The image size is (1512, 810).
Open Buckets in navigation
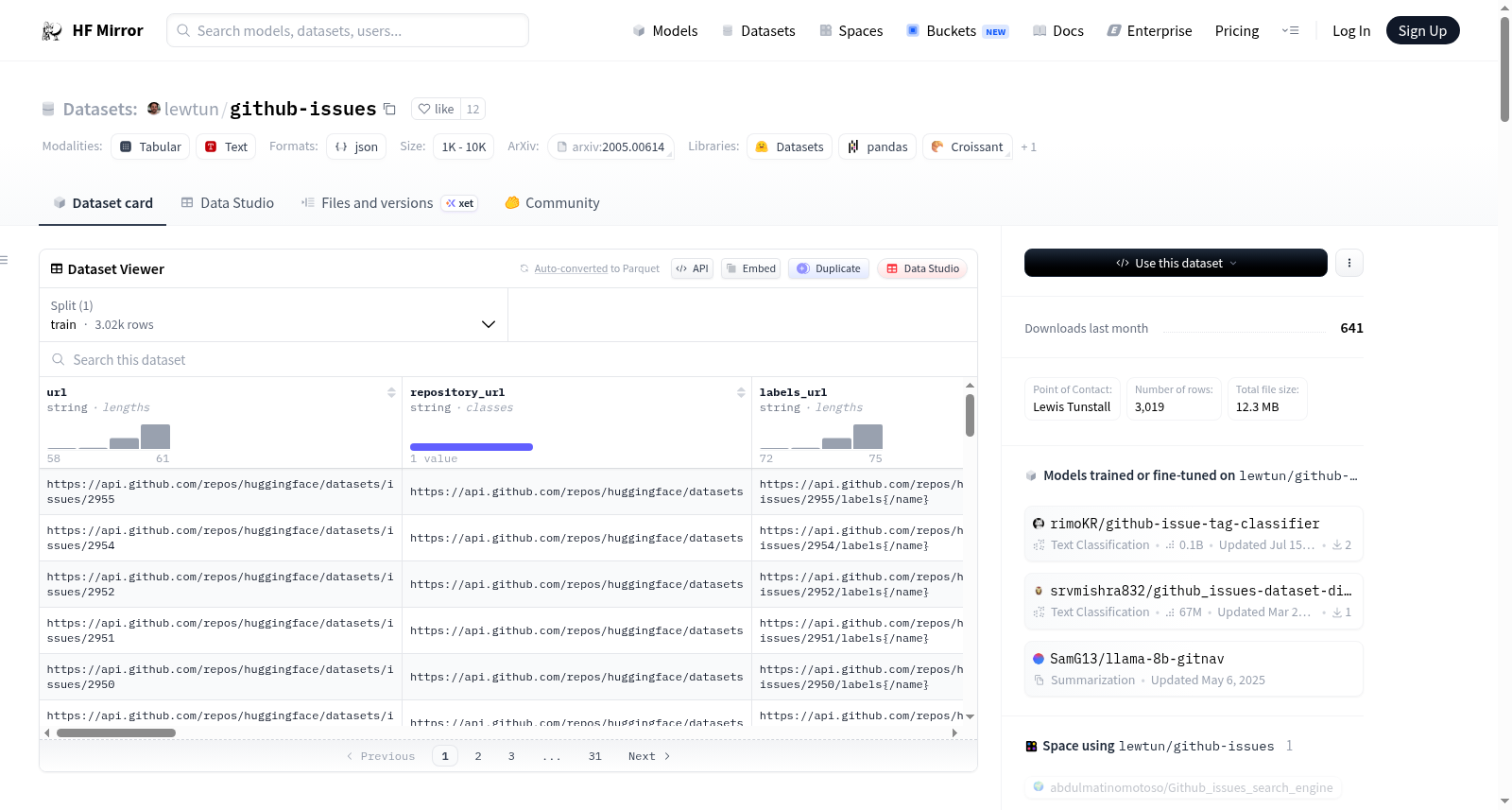pos(957,31)
